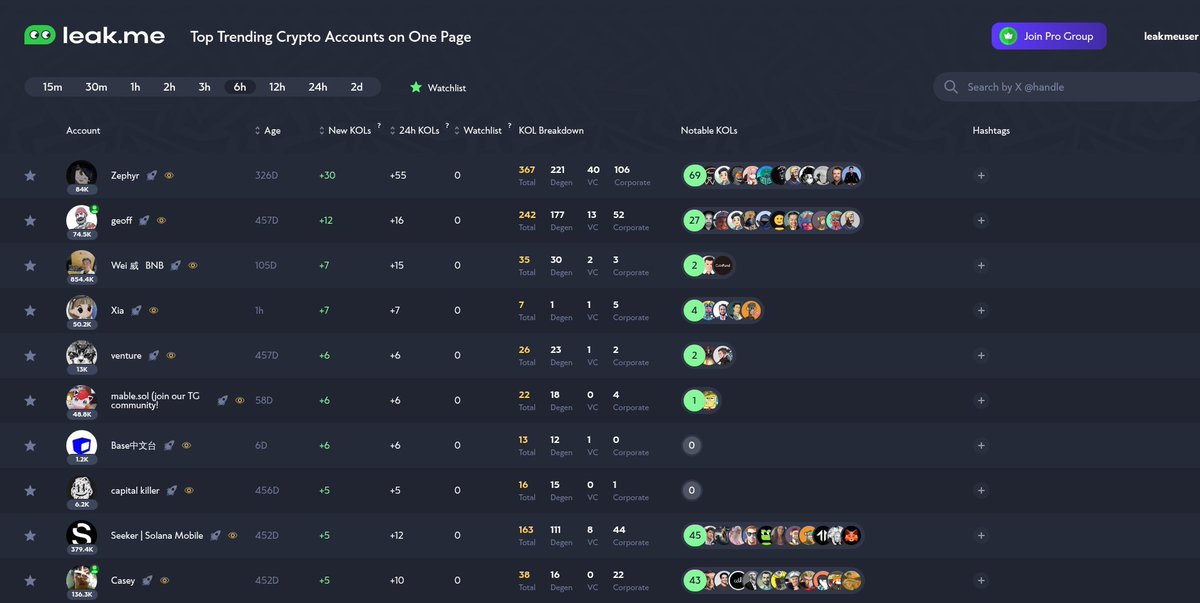Open the Watchlist filter

[437, 88]
